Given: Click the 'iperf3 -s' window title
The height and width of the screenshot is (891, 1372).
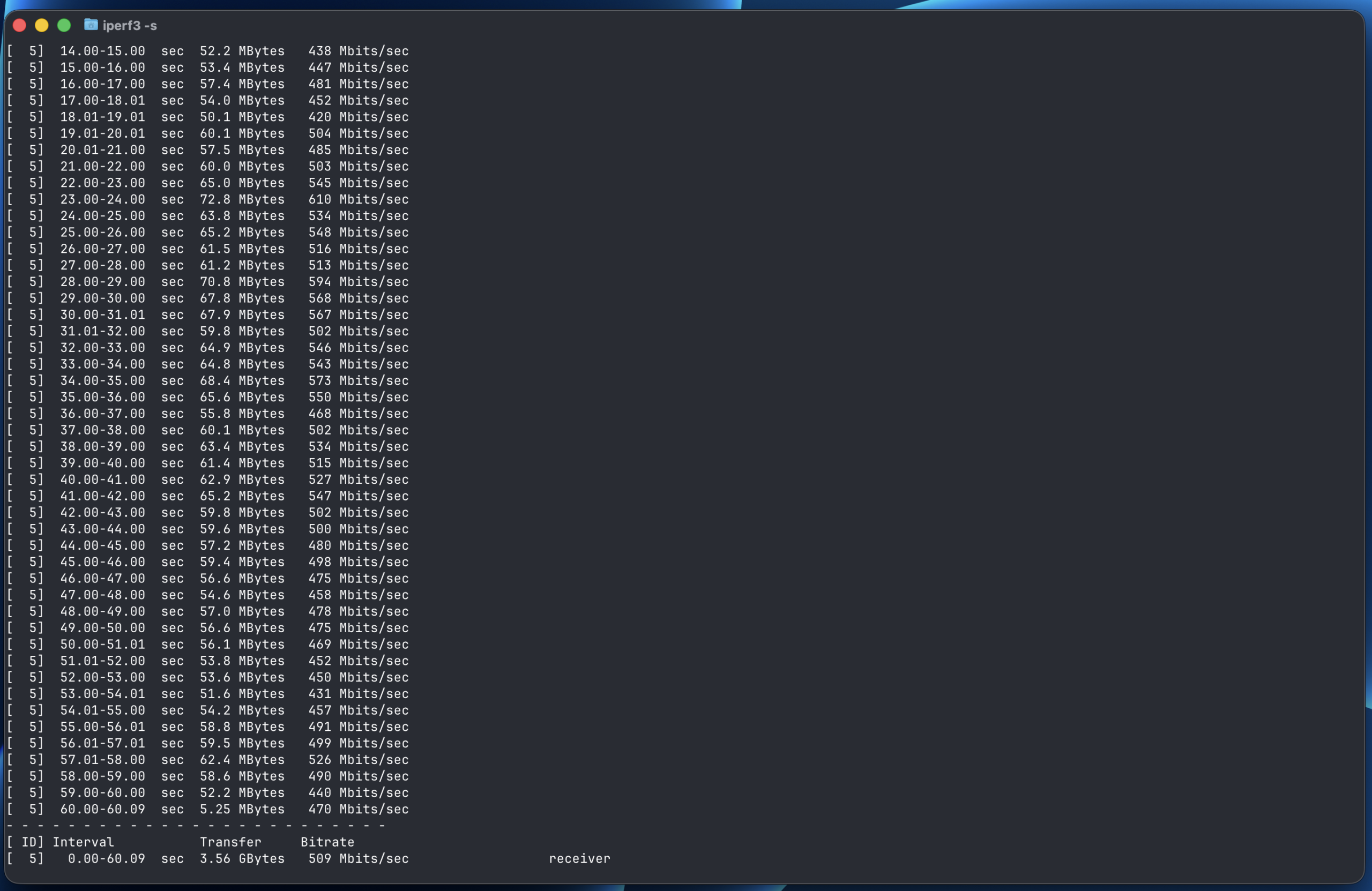Looking at the screenshot, I should (x=130, y=26).
